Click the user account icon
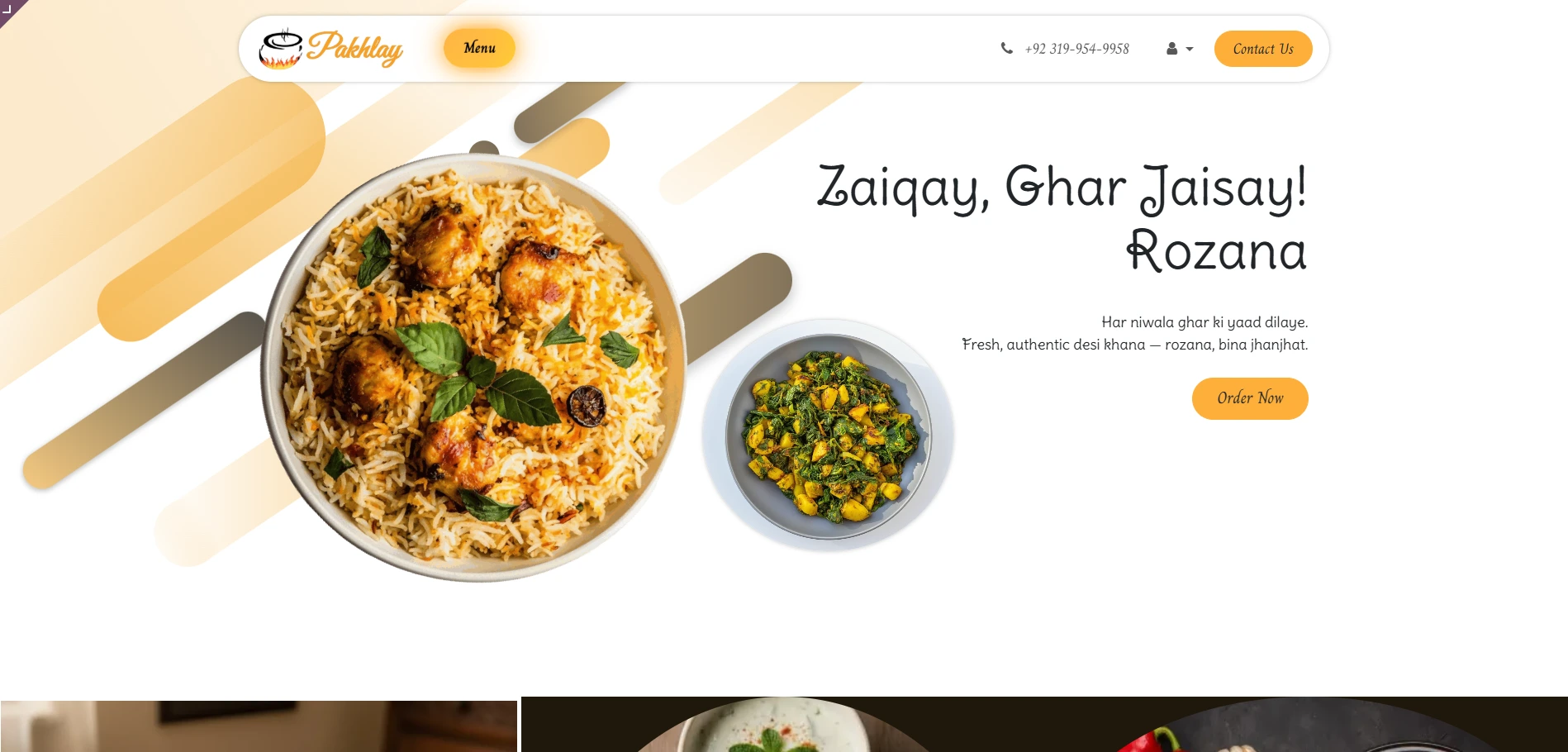The image size is (1568, 752). [x=1171, y=49]
